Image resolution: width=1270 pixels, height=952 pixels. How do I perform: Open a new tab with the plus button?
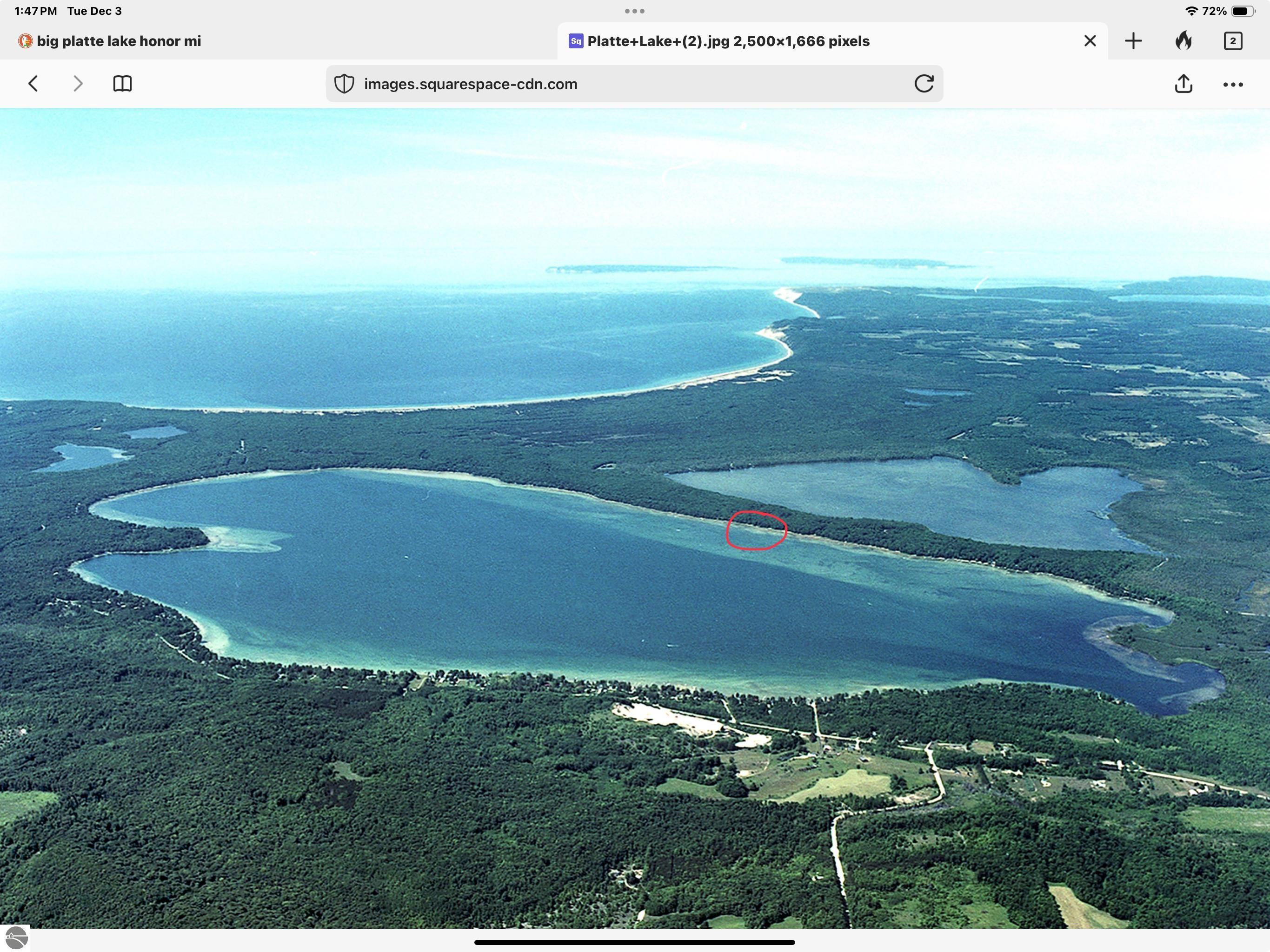coord(1133,40)
